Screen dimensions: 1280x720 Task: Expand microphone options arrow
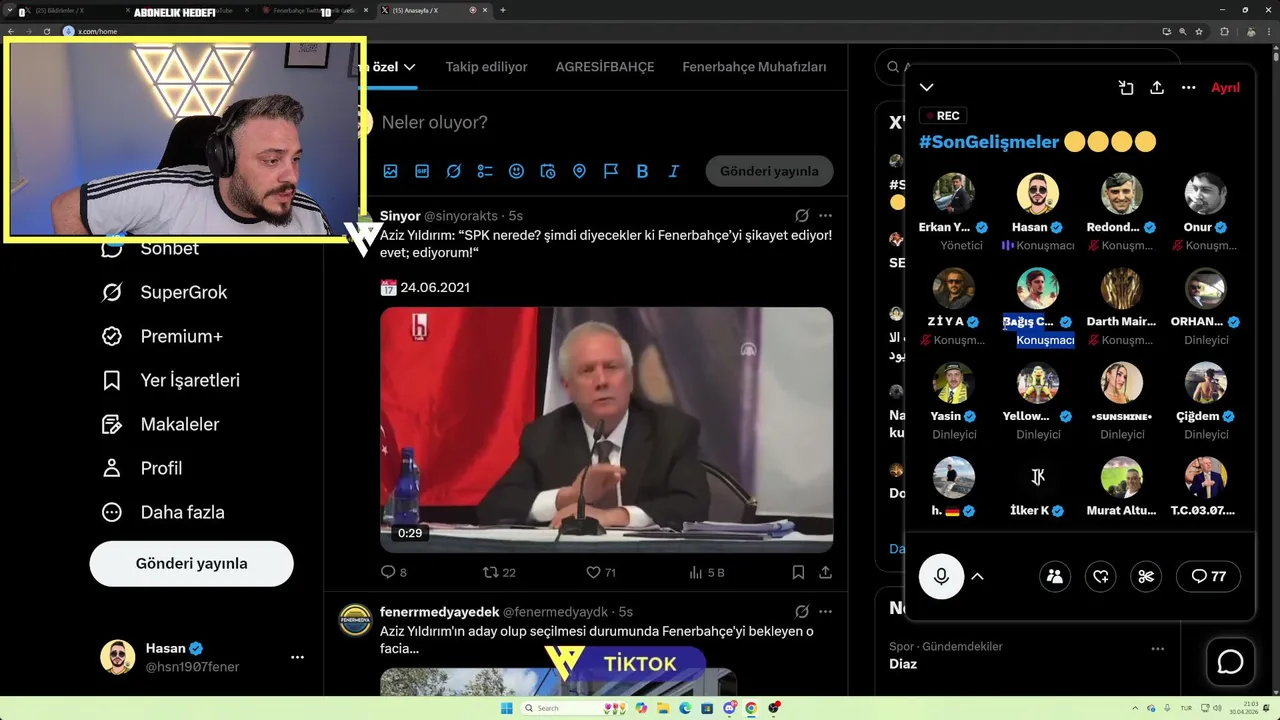[x=978, y=576]
